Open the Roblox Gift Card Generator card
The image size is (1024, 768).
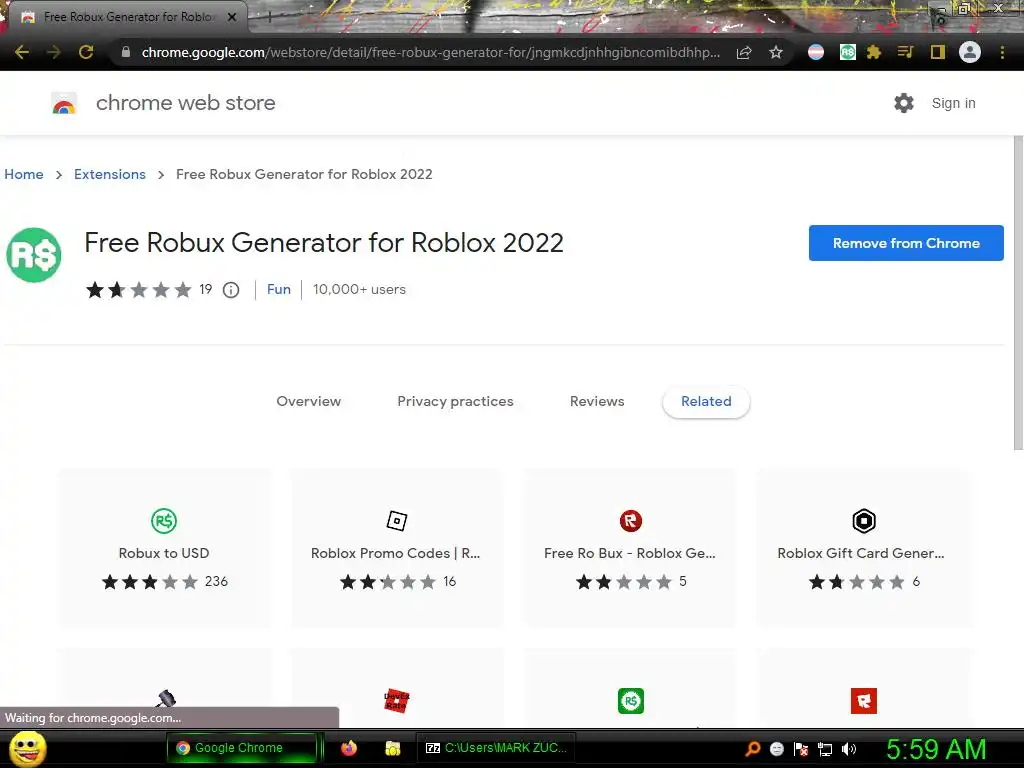(863, 548)
